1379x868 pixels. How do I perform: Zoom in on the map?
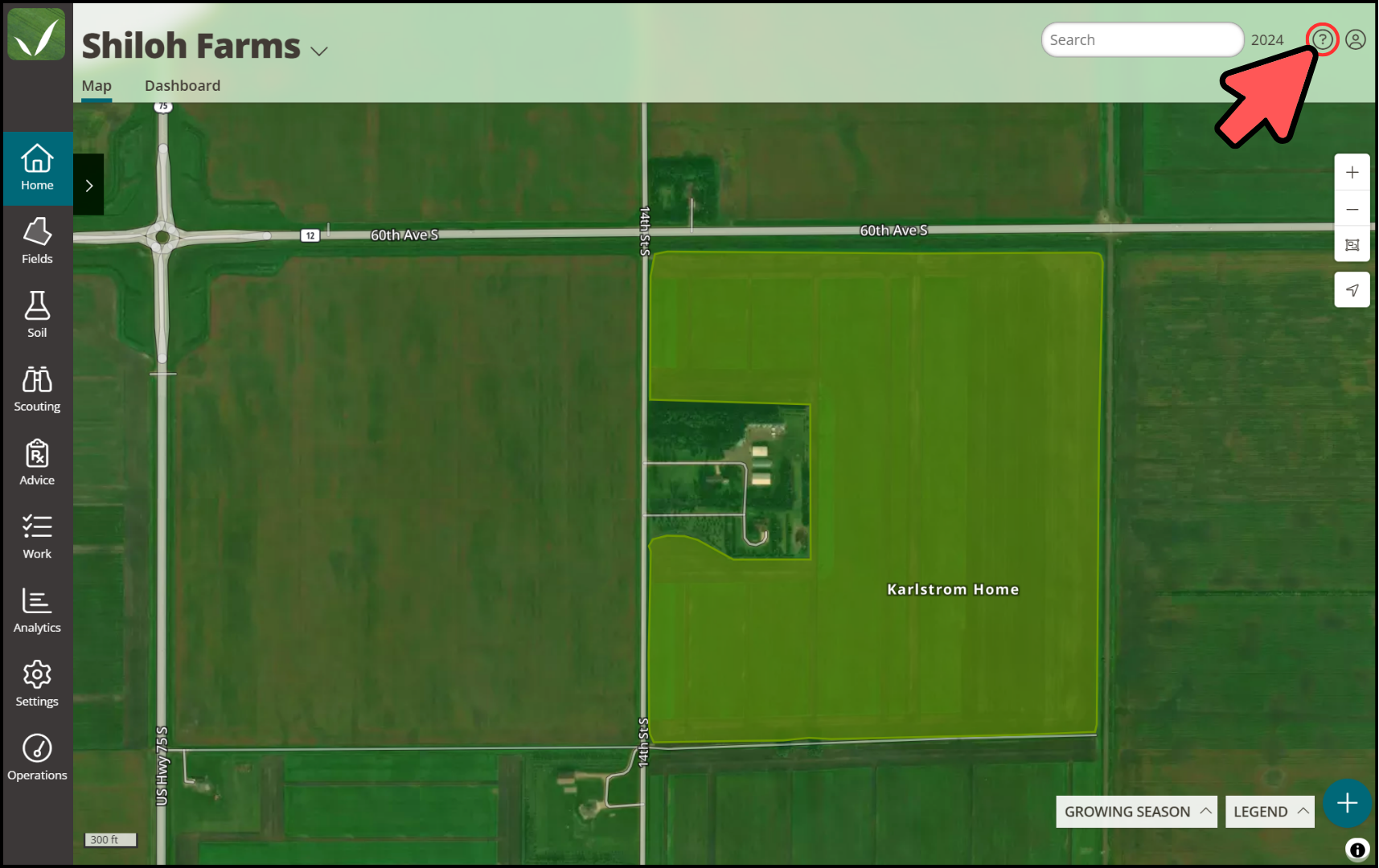pyautogui.click(x=1352, y=173)
